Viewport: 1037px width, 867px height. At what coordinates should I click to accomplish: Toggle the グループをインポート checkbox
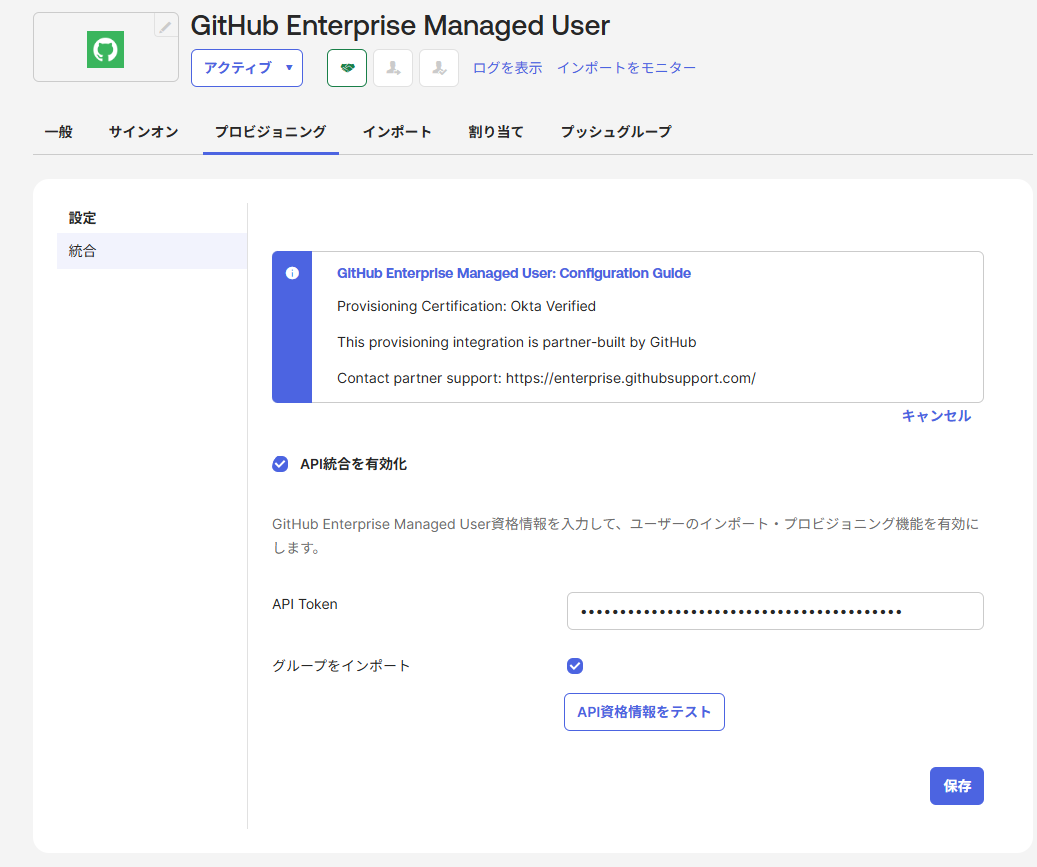(575, 665)
